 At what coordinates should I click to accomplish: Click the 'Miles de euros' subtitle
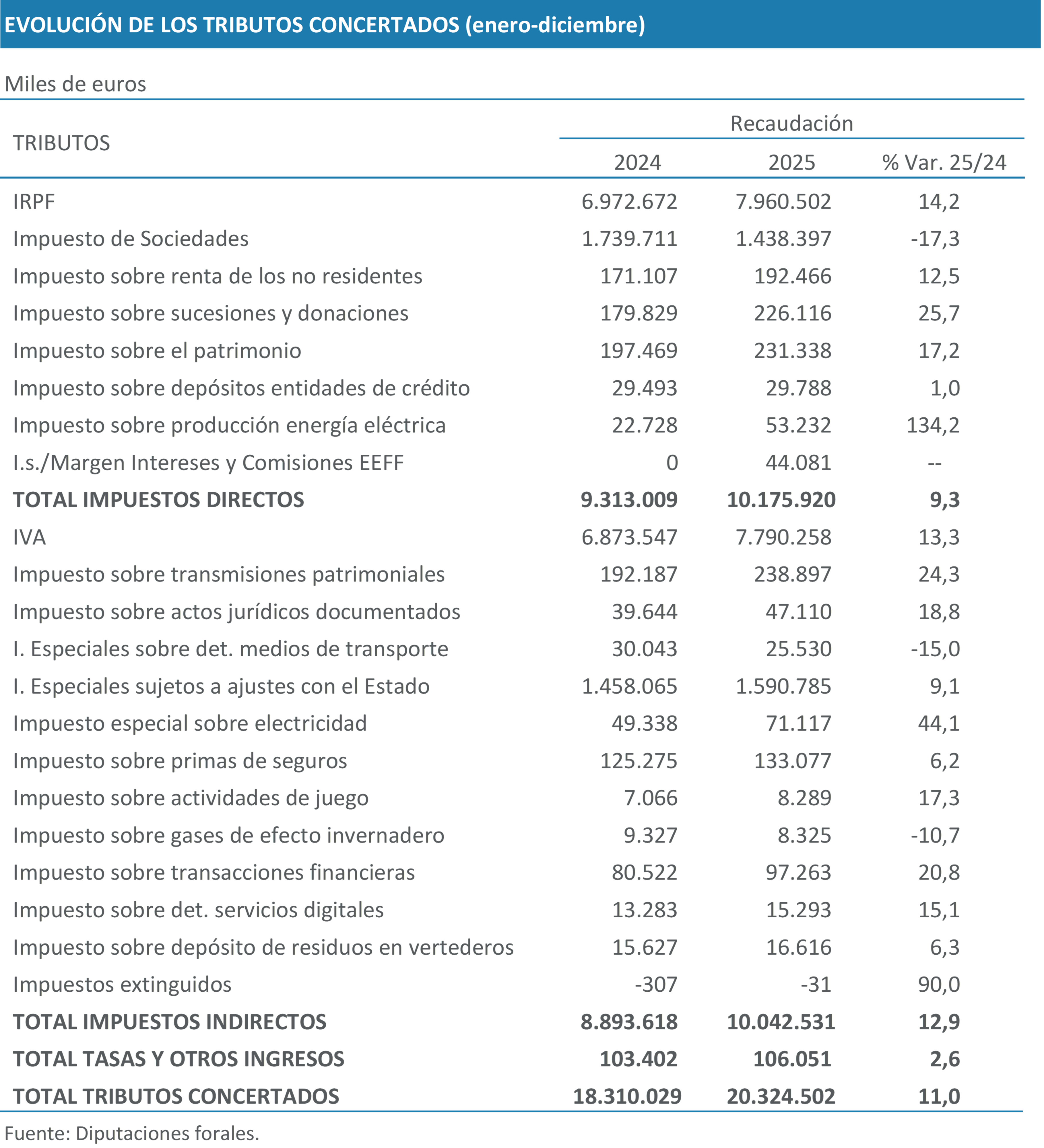tap(75, 84)
